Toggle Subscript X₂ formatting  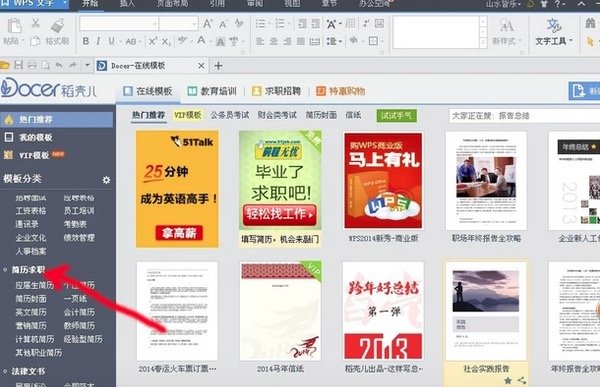166,41
